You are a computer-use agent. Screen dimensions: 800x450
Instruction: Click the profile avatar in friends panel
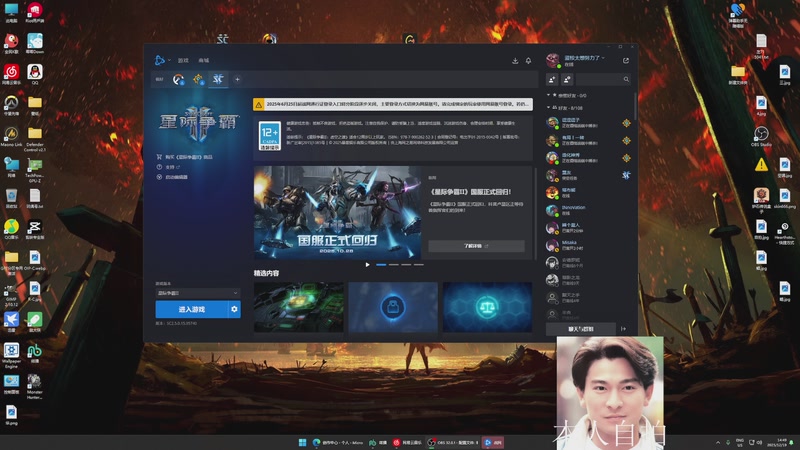[x=553, y=61]
